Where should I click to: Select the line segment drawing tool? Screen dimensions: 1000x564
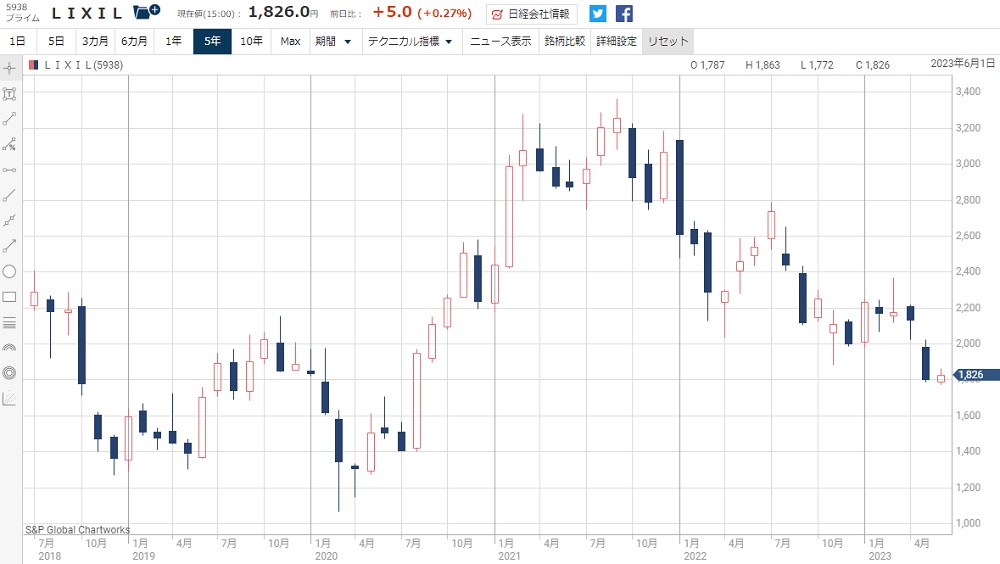pyautogui.click(x=9, y=119)
